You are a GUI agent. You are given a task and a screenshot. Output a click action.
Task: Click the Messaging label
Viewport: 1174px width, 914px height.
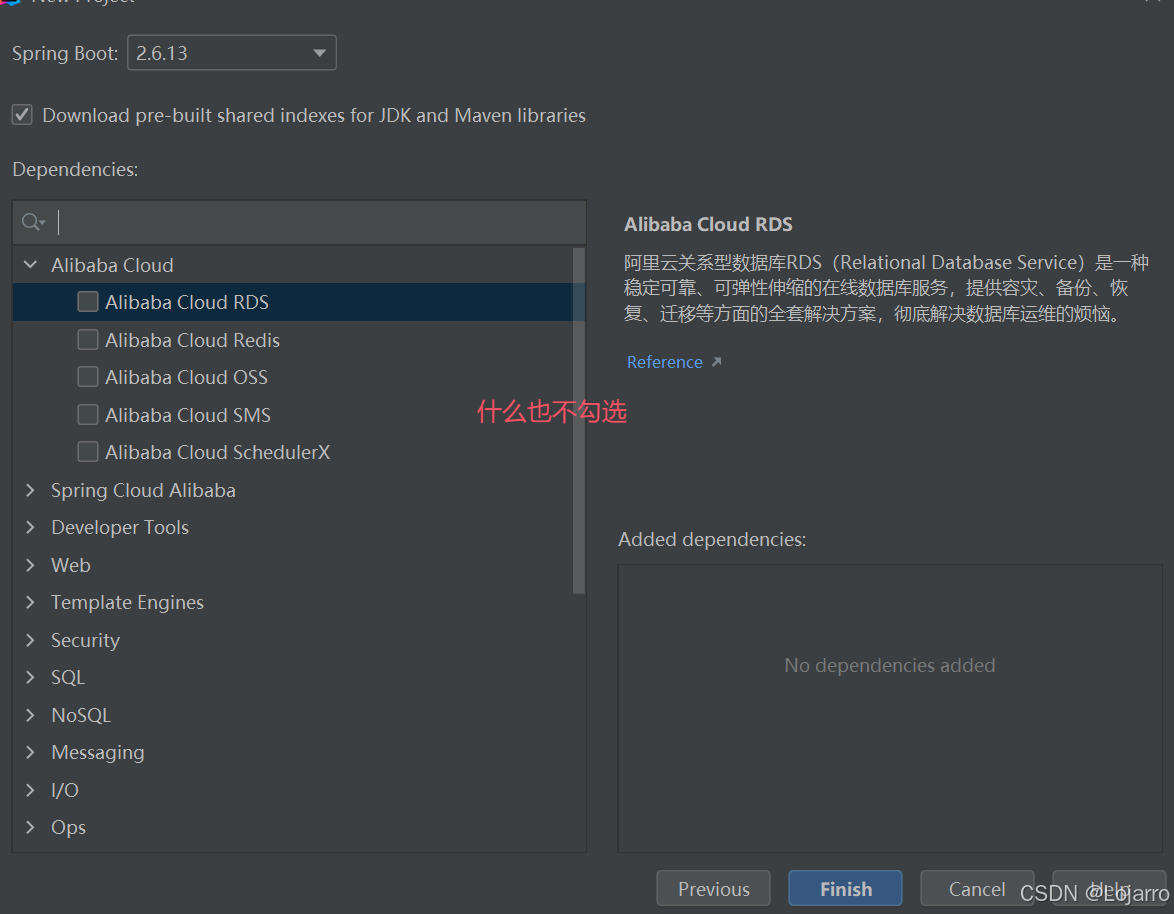(98, 753)
